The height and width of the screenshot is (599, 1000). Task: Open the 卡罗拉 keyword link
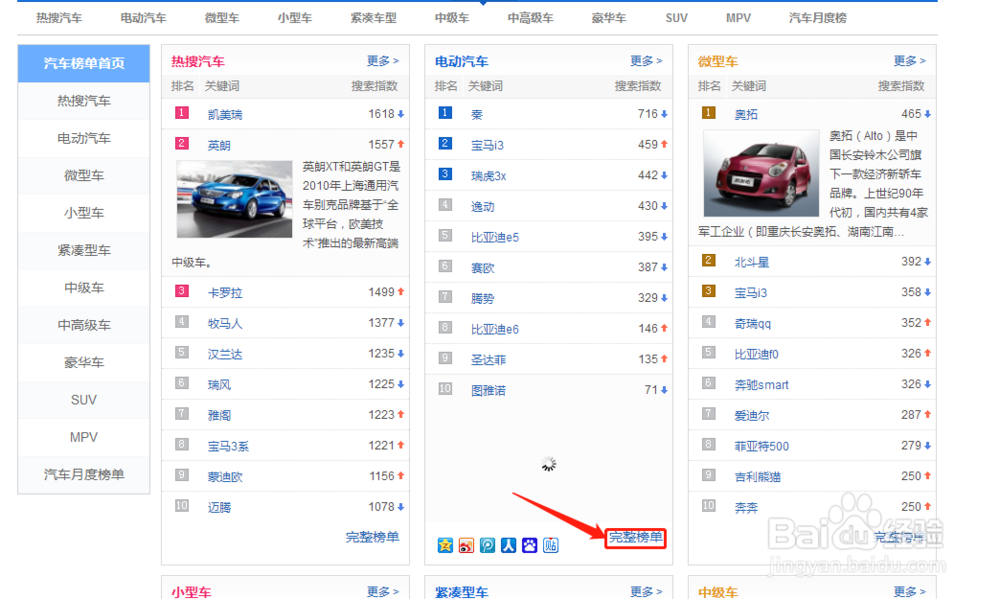click(x=225, y=293)
